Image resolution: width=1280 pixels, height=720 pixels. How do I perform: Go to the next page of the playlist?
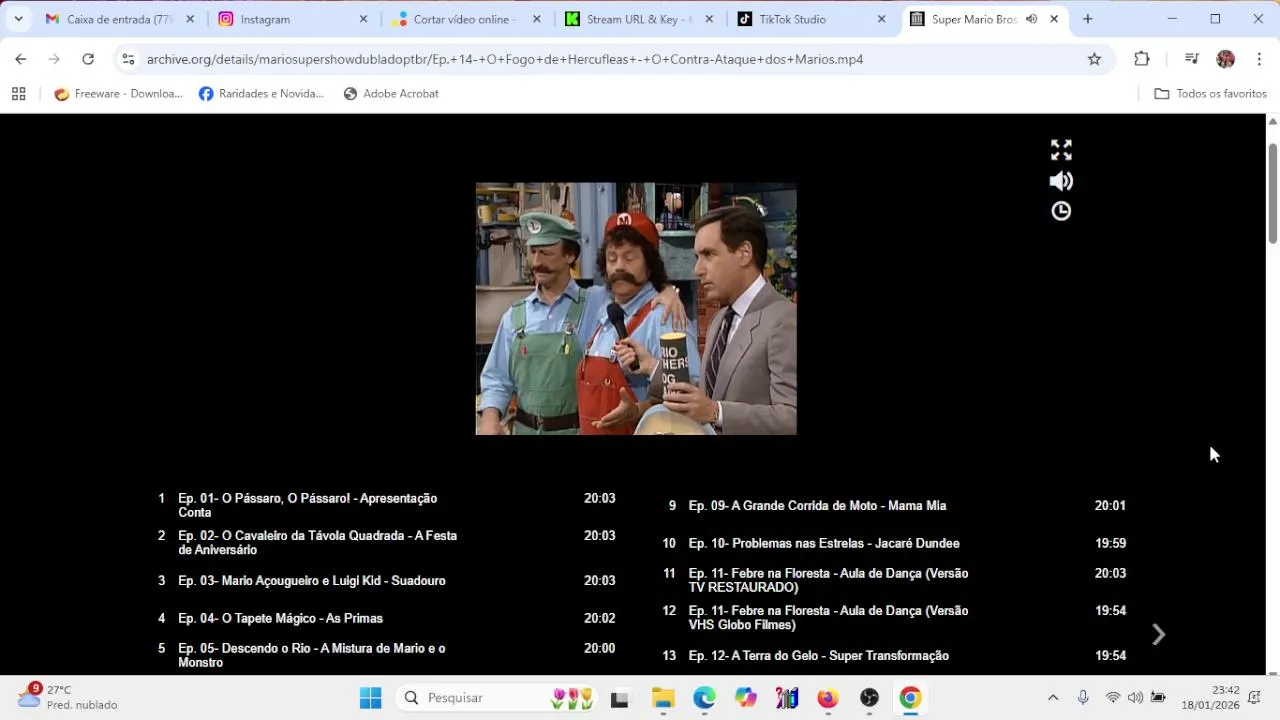tap(1158, 635)
